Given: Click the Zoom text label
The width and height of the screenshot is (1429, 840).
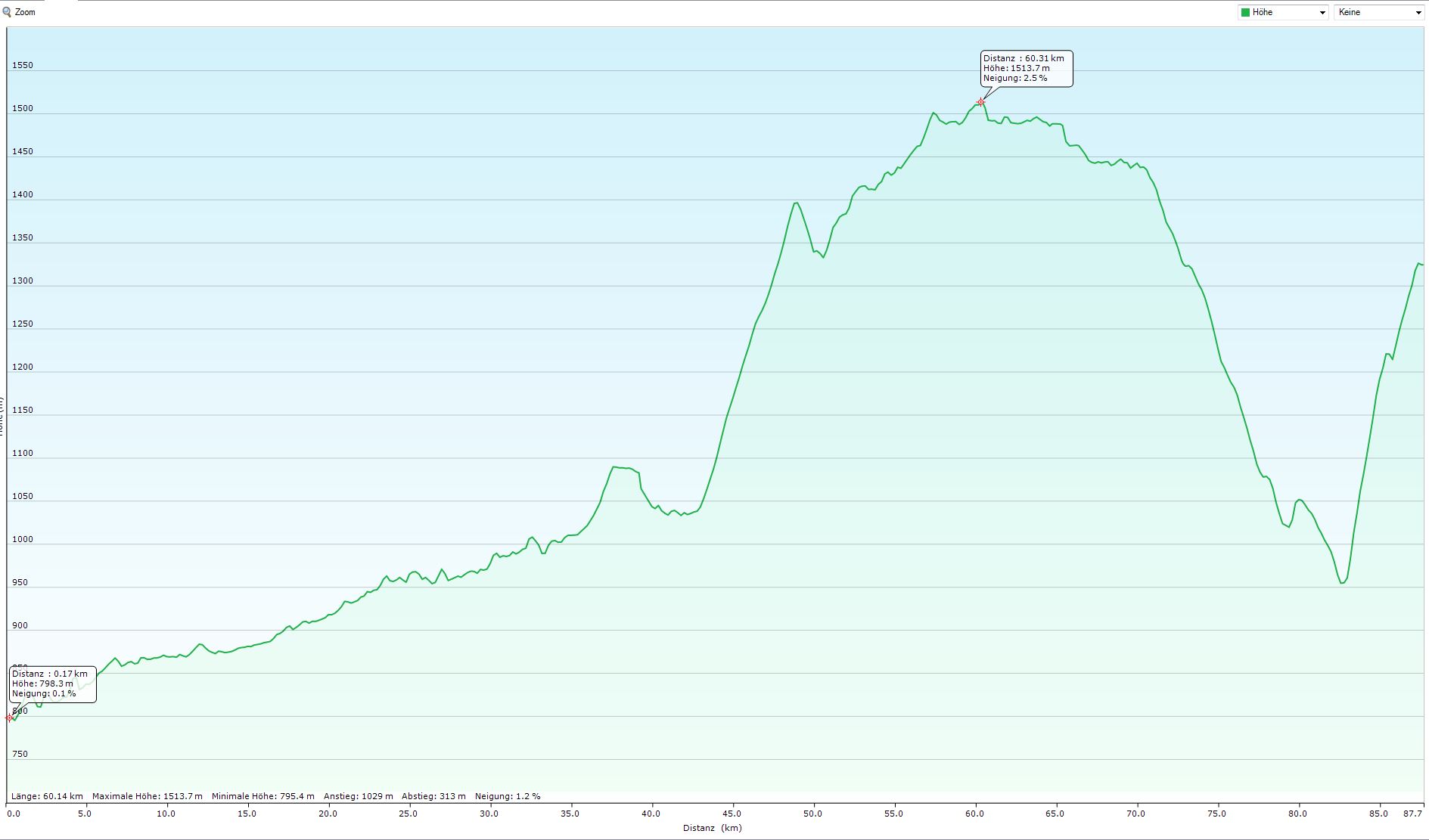Looking at the screenshot, I should pos(25,12).
